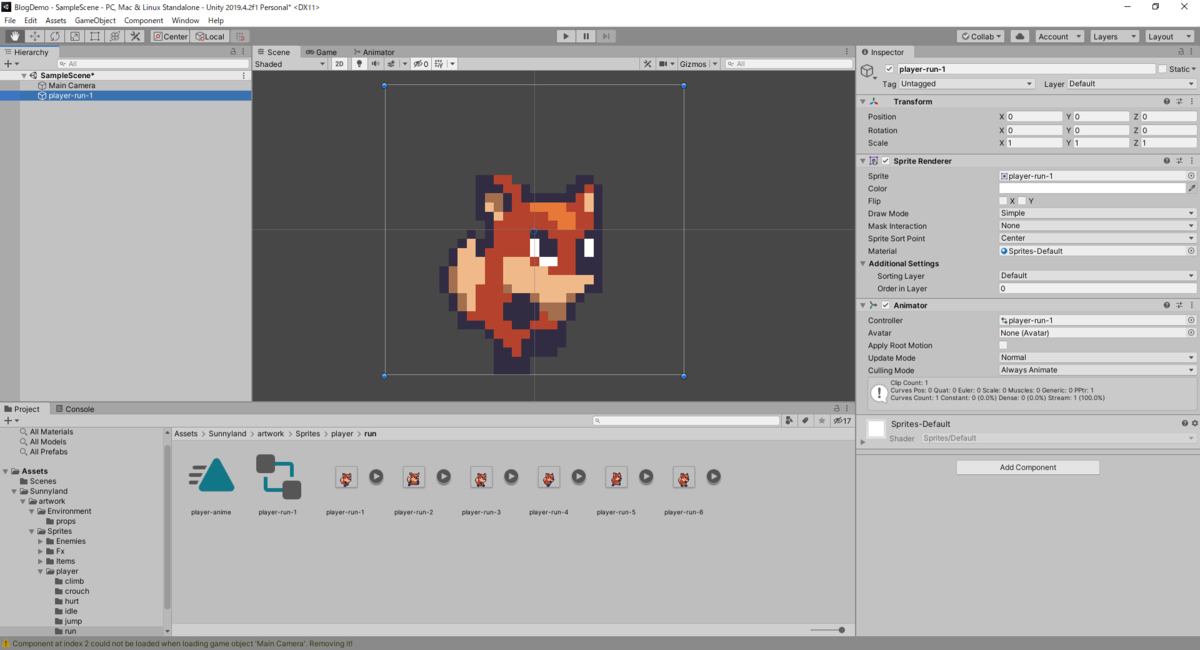Select the Move tool
Image resolution: width=1200 pixels, height=650 pixels.
pyautogui.click(x=35, y=36)
